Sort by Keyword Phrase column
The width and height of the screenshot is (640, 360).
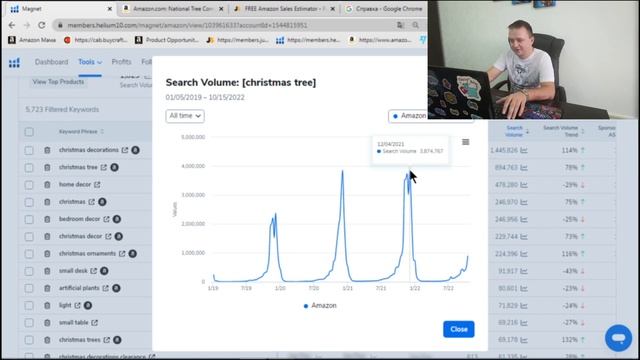tap(81, 131)
